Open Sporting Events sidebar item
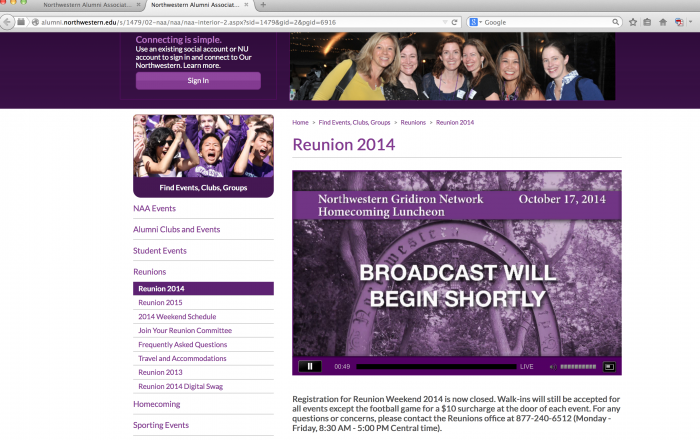This screenshot has height=440, width=700. pyautogui.click(x=161, y=425)
